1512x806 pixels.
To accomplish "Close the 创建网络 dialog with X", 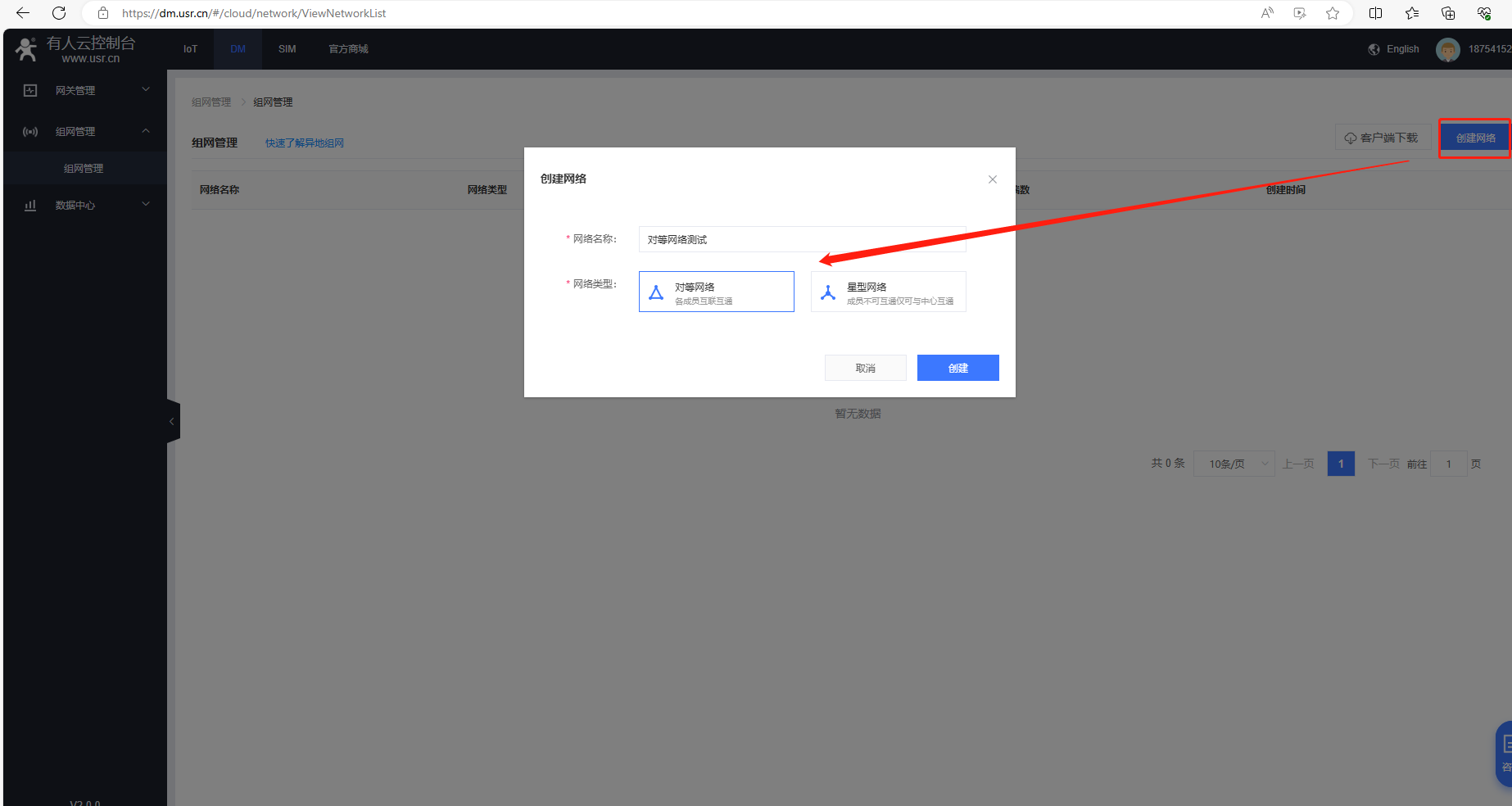I will (x=992, y=179).
